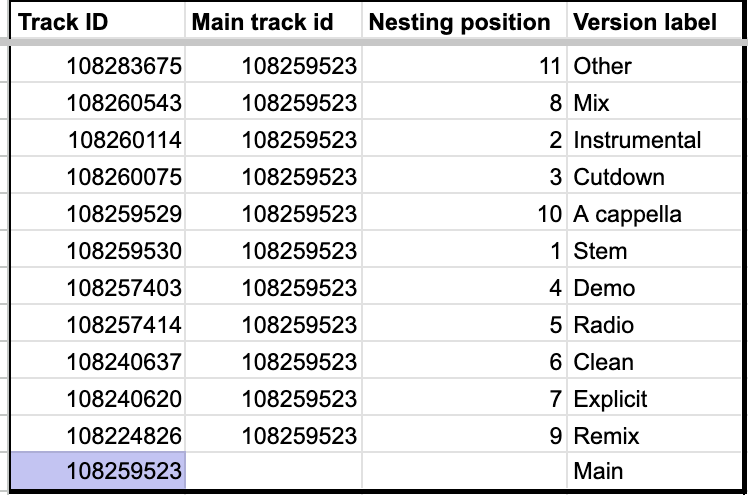The image size is (748, 495).
Task: Select the Main track id header cell
Action: pos(273,22)
